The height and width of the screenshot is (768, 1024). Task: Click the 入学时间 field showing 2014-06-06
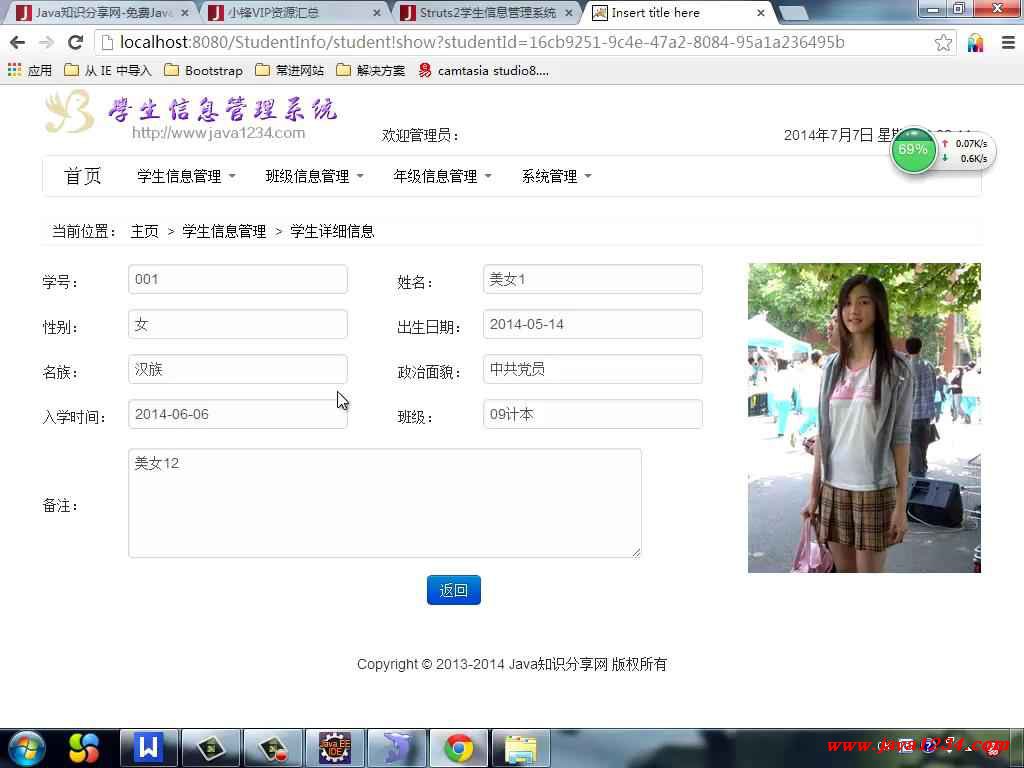click(238, 414)
